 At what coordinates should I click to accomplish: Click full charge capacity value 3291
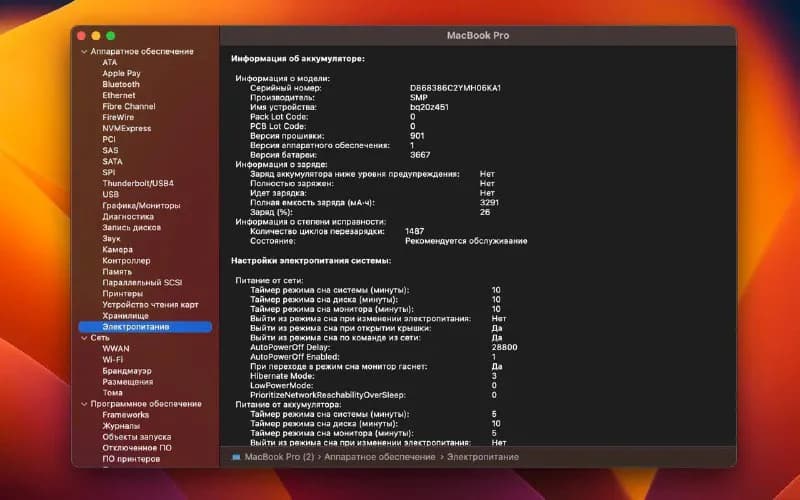[x=489, y=203]
